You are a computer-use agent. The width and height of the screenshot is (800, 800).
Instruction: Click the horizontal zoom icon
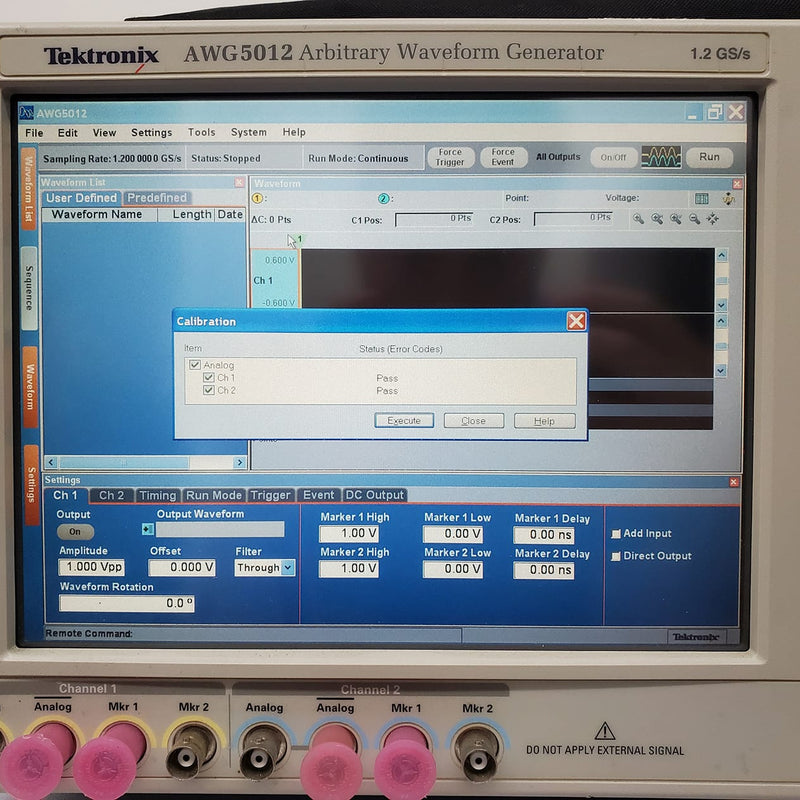[x=658, y=220]
